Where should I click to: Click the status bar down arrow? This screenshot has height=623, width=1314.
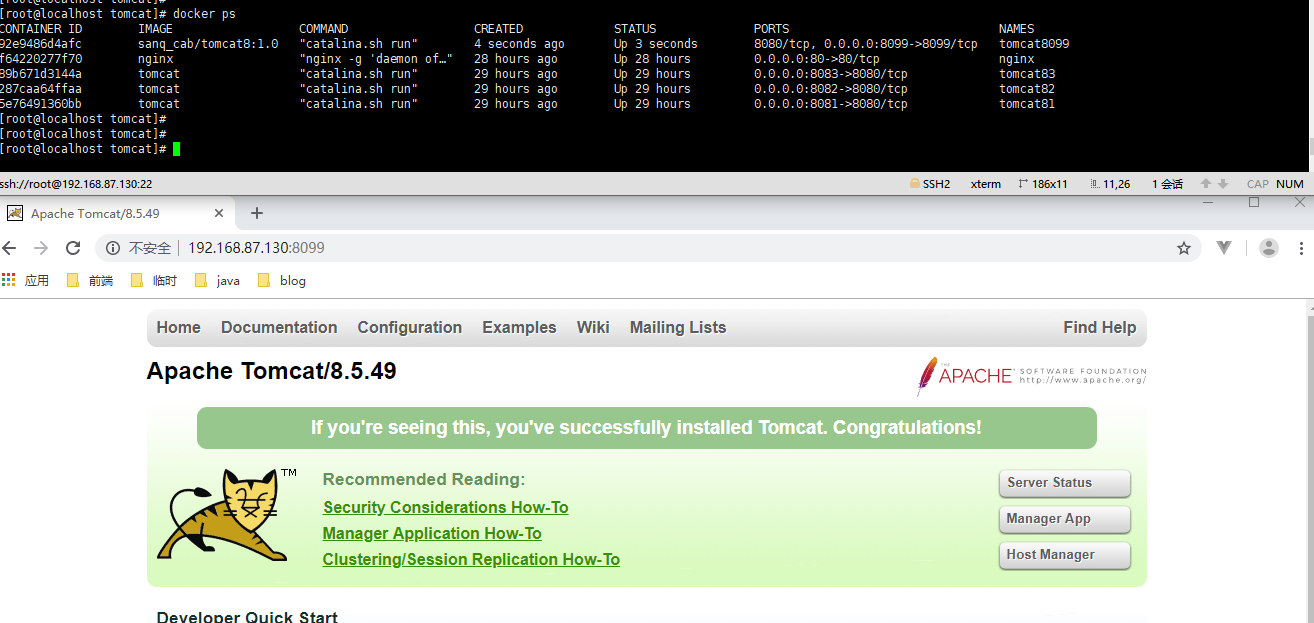coord(1222,184)
